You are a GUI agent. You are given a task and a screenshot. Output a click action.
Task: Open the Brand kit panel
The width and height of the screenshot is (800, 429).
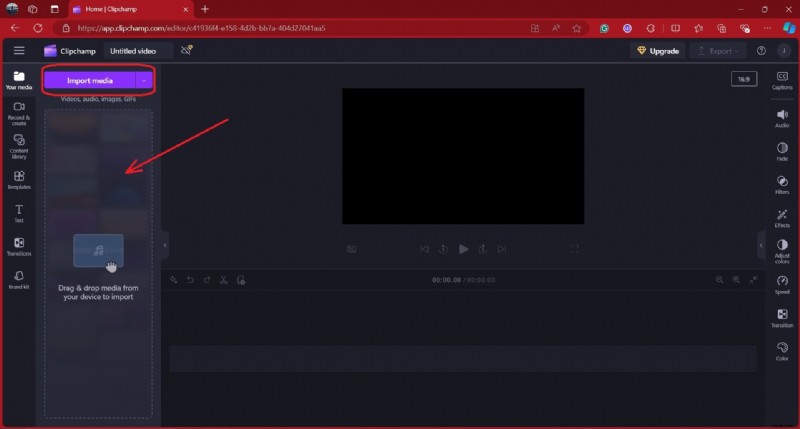(19, 280)
